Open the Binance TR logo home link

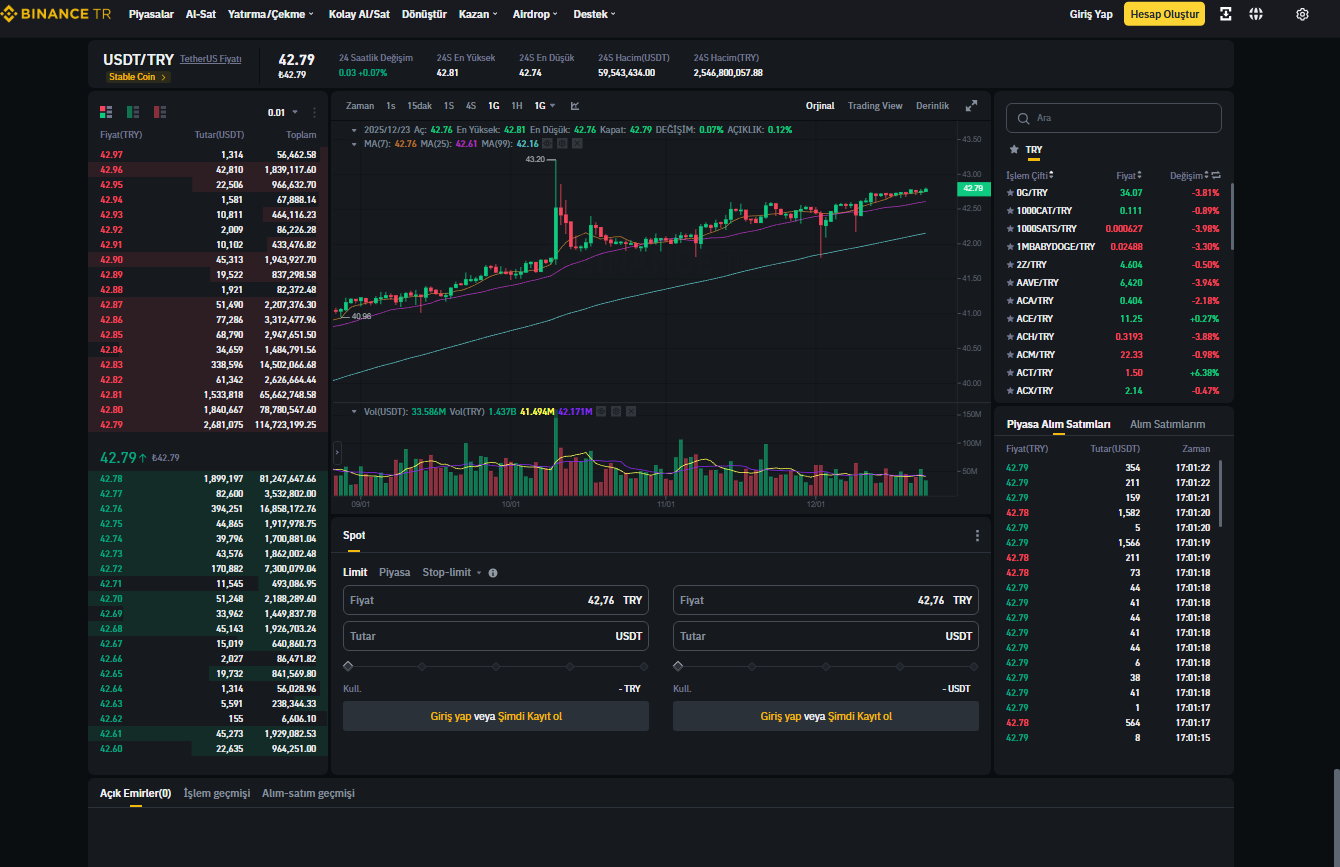[58, 14]
